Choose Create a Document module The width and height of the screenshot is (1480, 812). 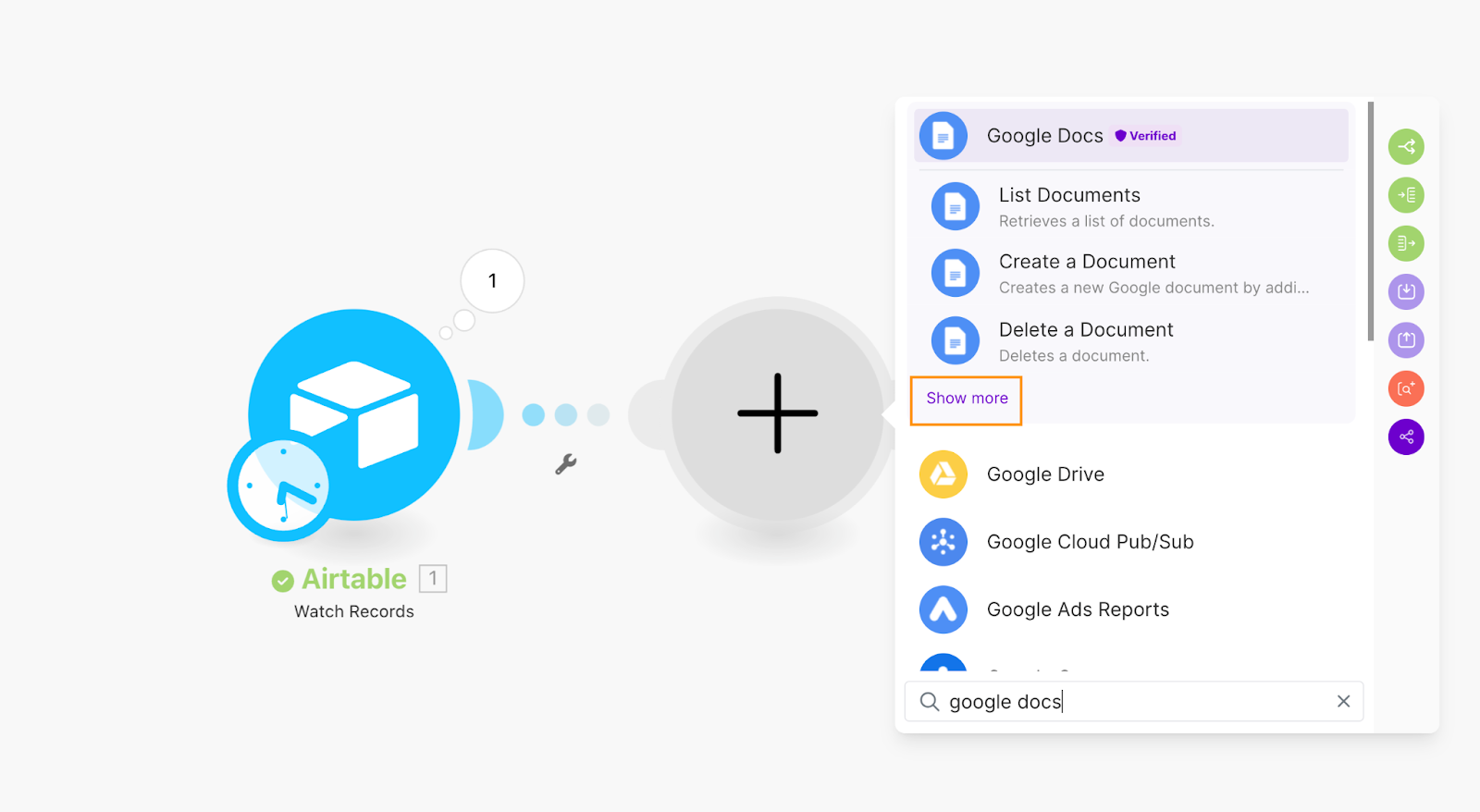(1130, 273)
